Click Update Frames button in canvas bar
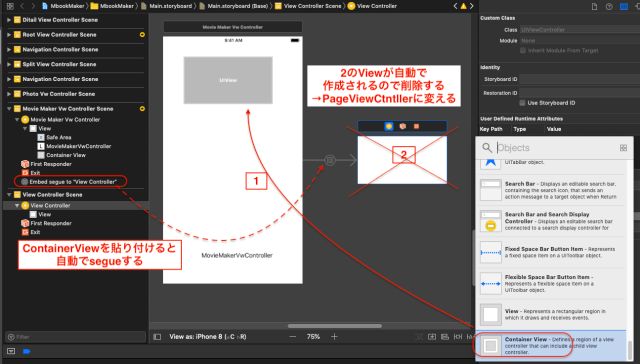Screen dimensions: 640x364 pyautogui.click(x=419, y=337)
